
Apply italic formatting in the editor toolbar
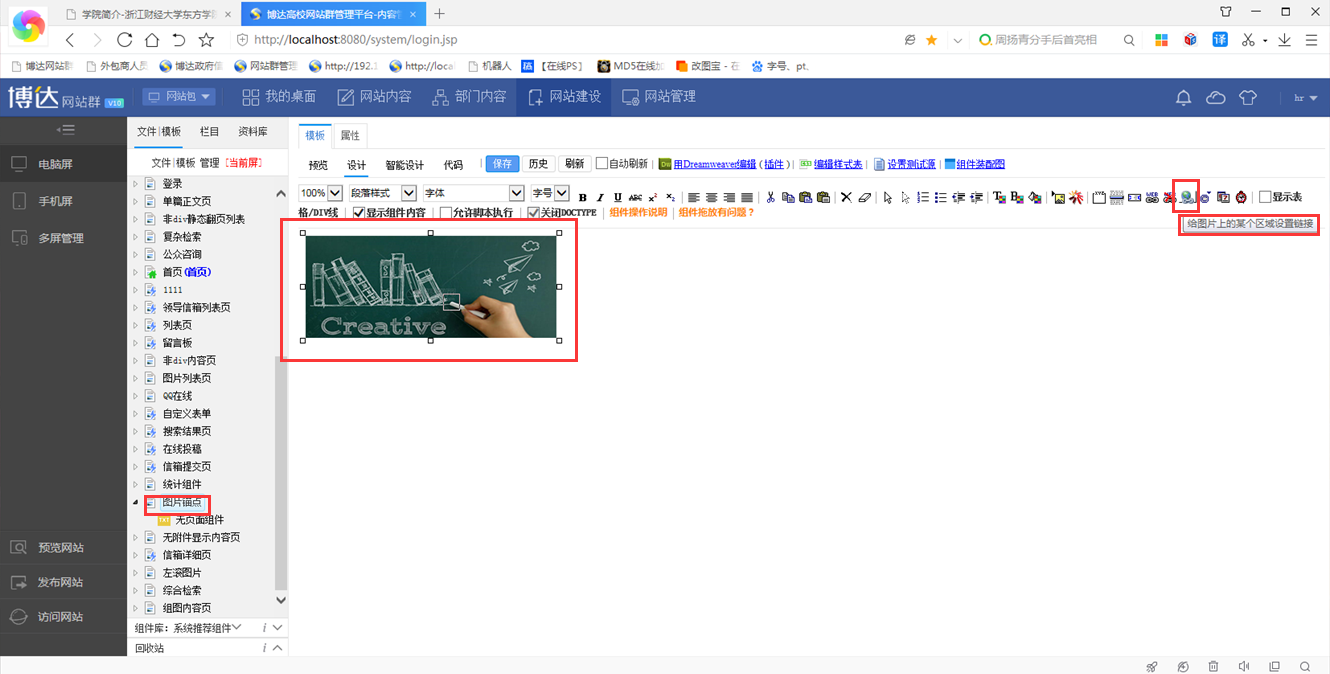[600, 197]
